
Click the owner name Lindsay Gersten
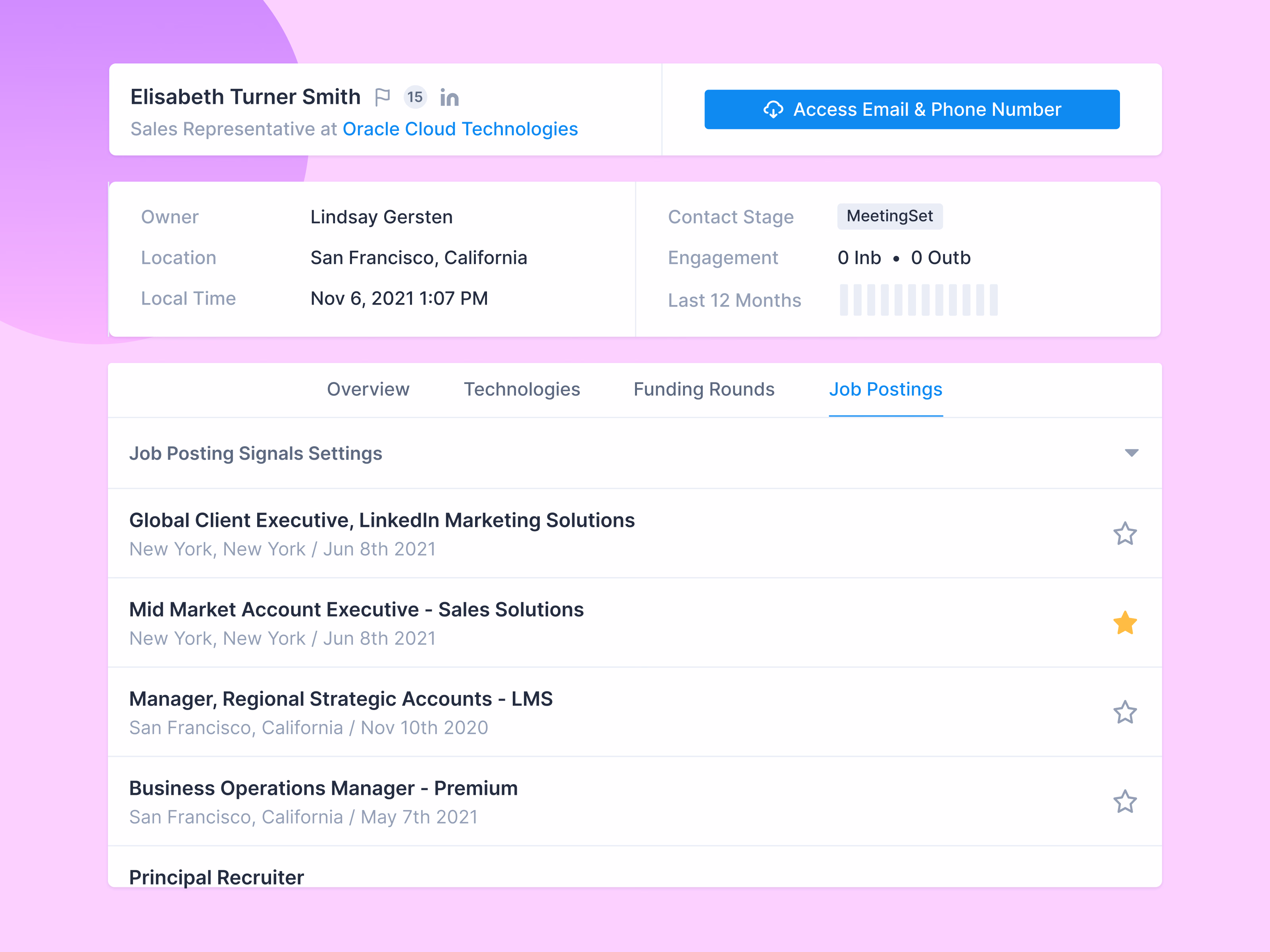(x=381, y=217)
